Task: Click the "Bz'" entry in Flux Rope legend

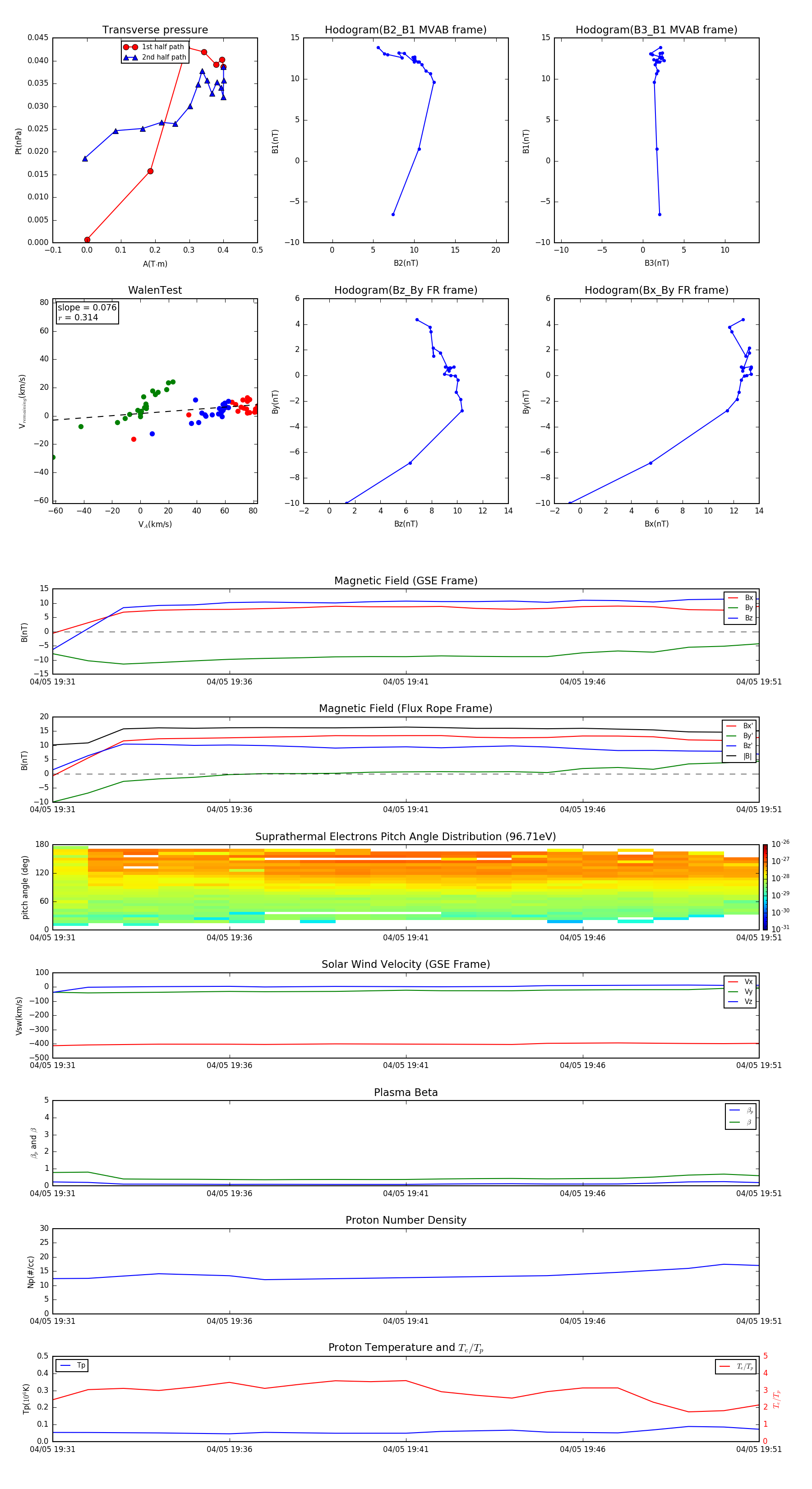Action: coord(740,746)
